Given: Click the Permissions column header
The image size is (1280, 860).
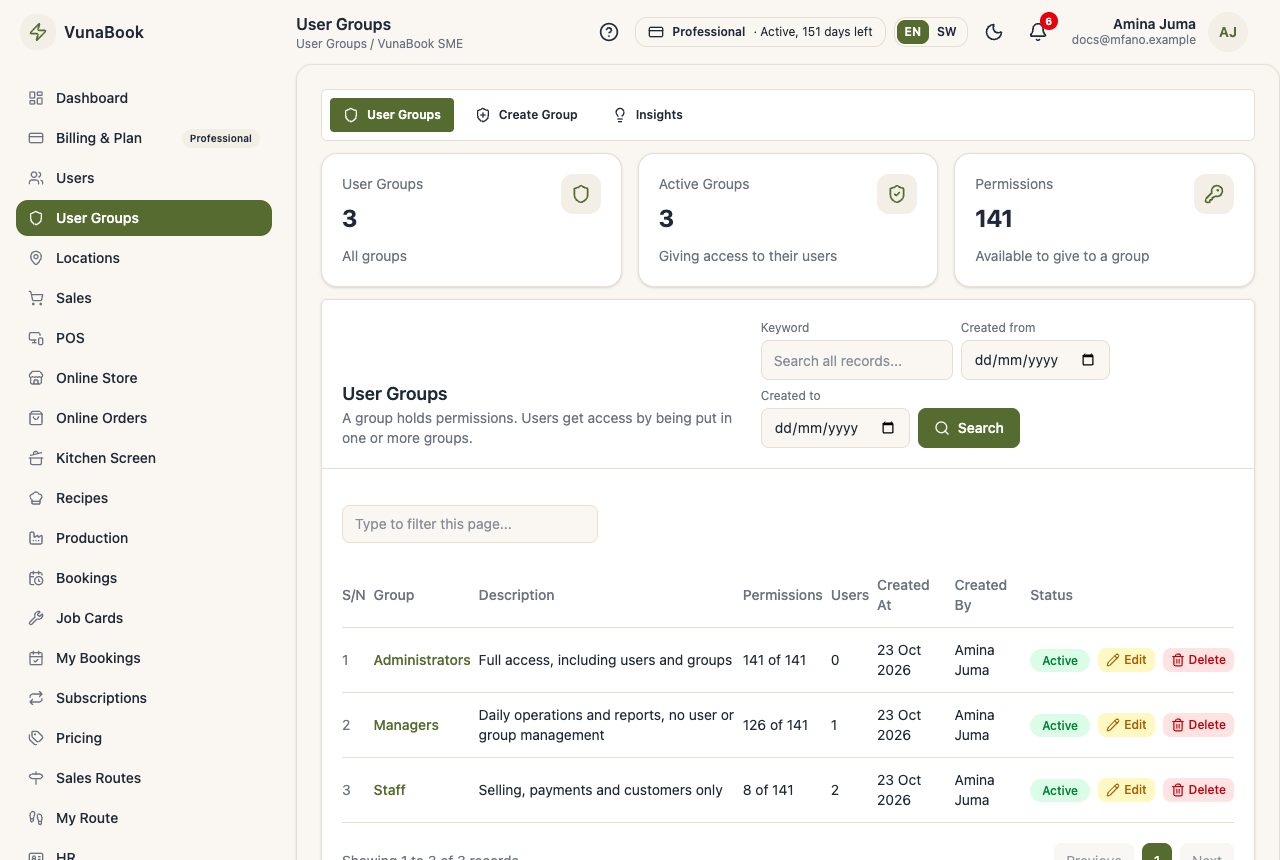Looking at the screenshot, I should [782, 595].
